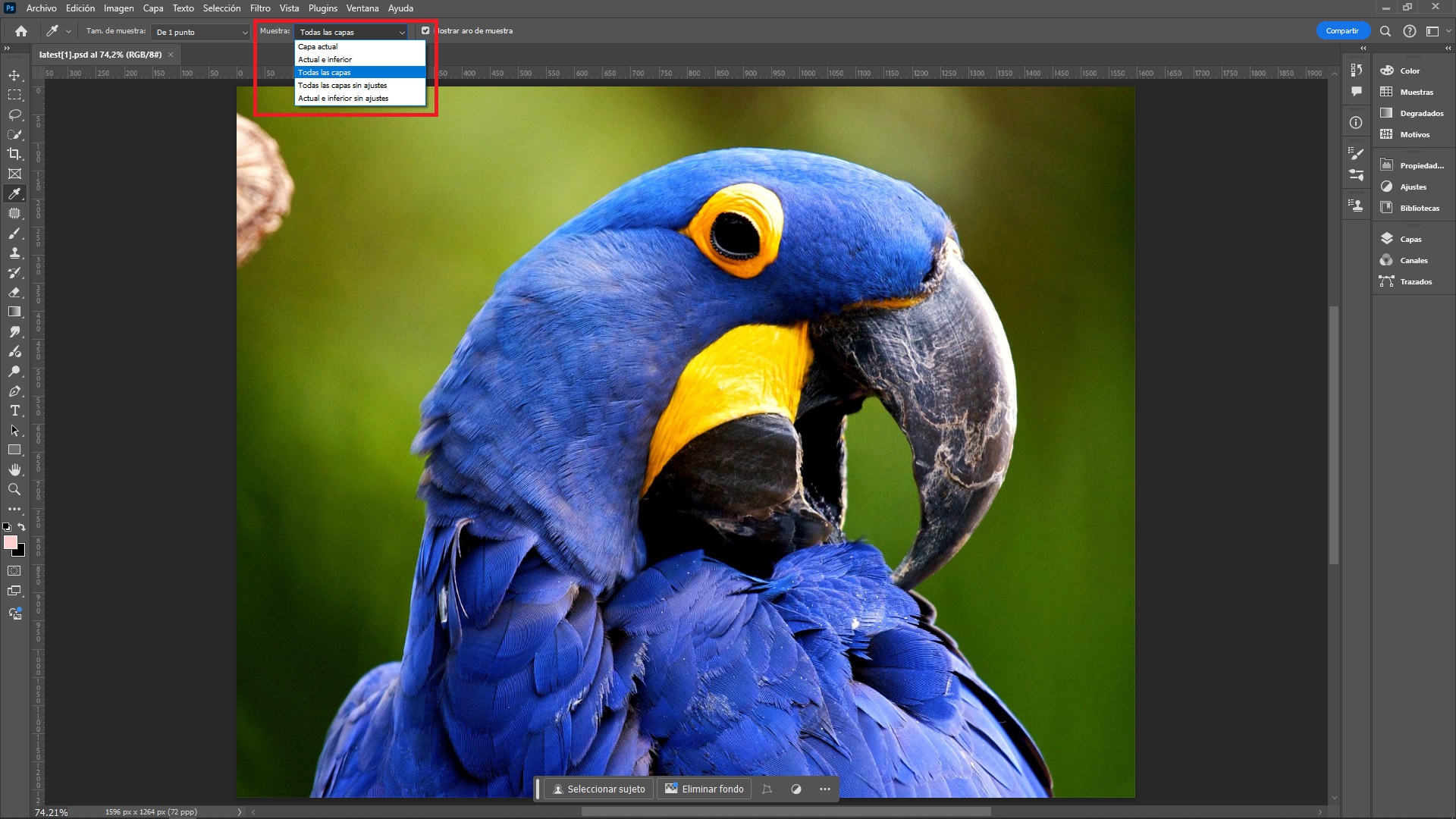Select the Frame tool
1456x819 pixels.
pyautogui.click(x=14, y=174)
